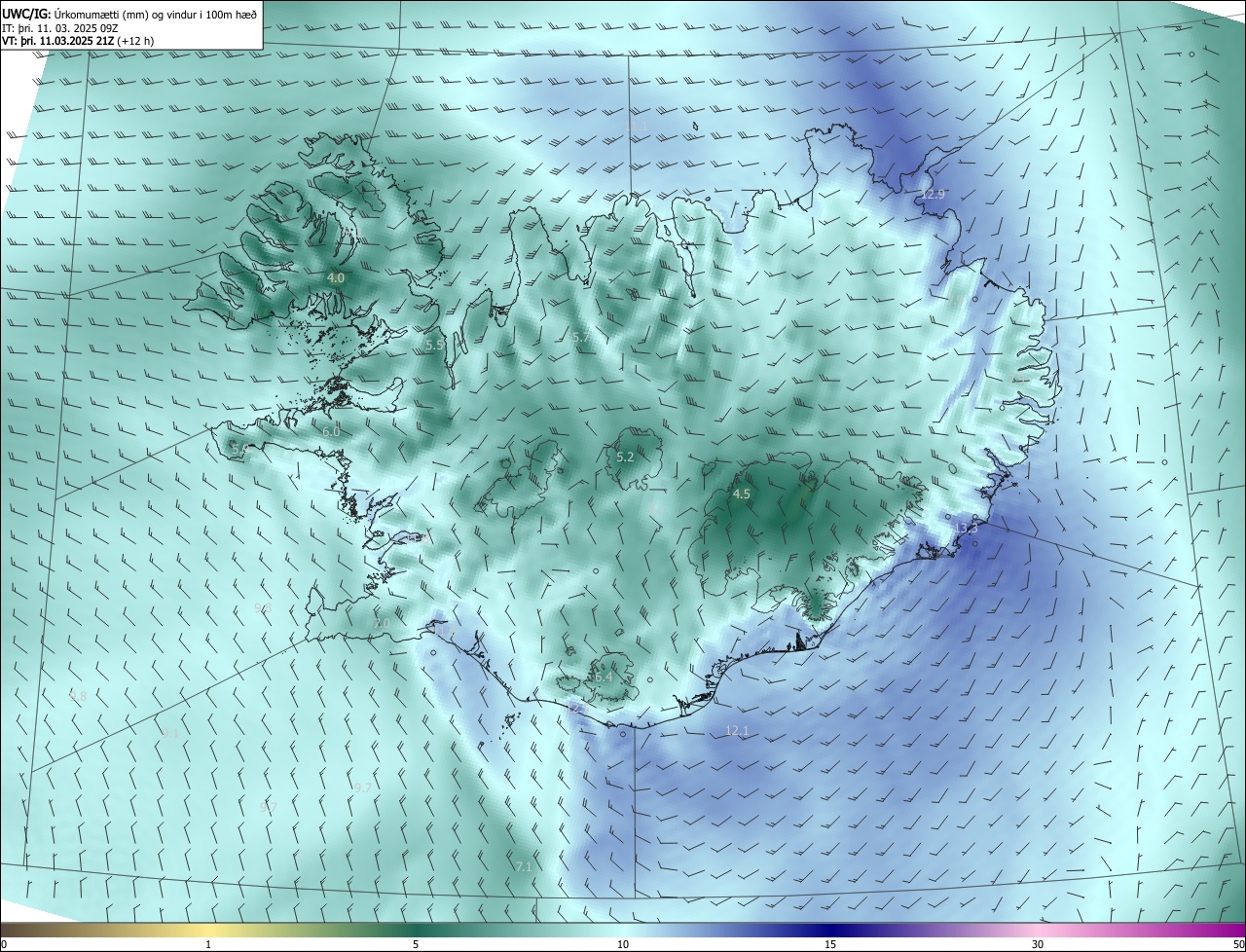Click the 5.7 value label in north Iceland
Screen dimensions: 1246x952
click(x=579, y=337)
